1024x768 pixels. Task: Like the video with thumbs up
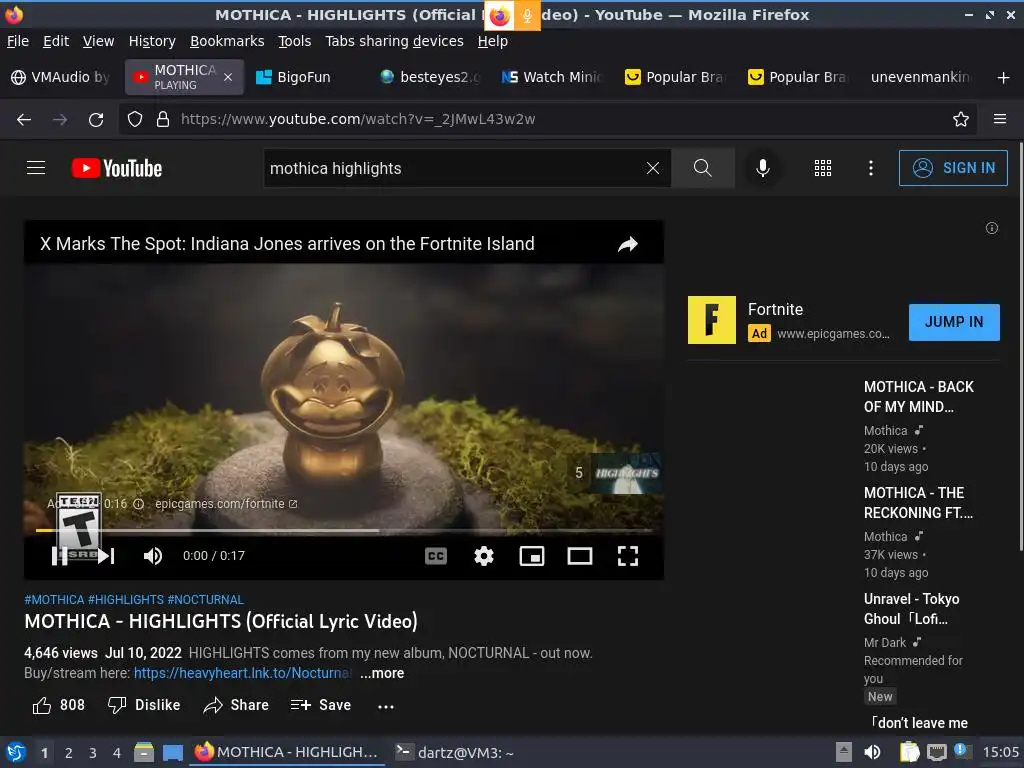pyautogui.click(x=59, y=705)
